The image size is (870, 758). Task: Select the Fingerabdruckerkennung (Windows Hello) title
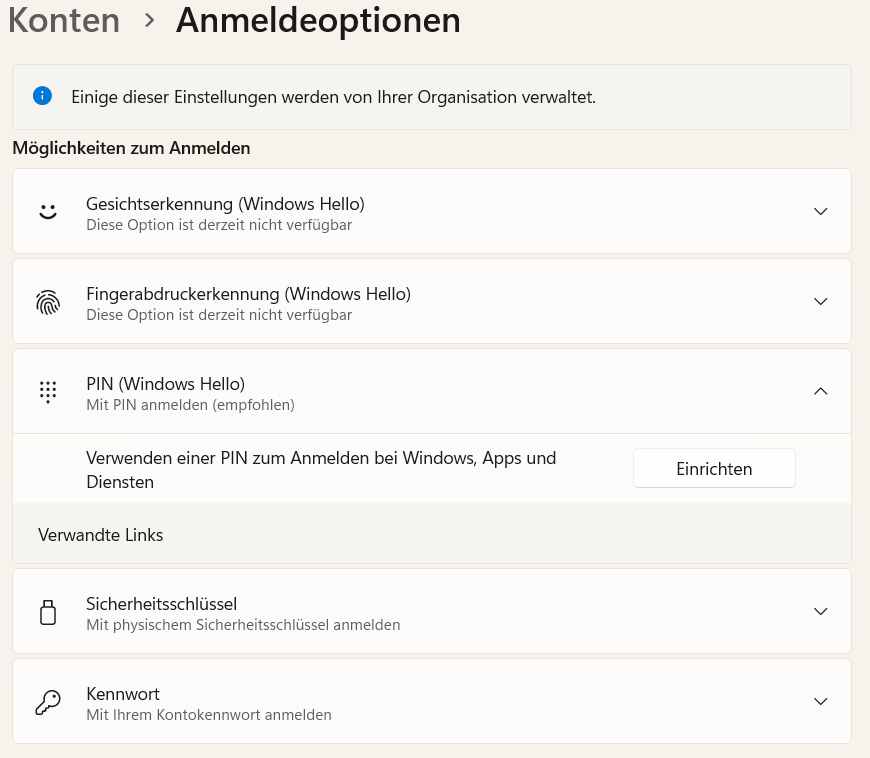click(249, 294)
